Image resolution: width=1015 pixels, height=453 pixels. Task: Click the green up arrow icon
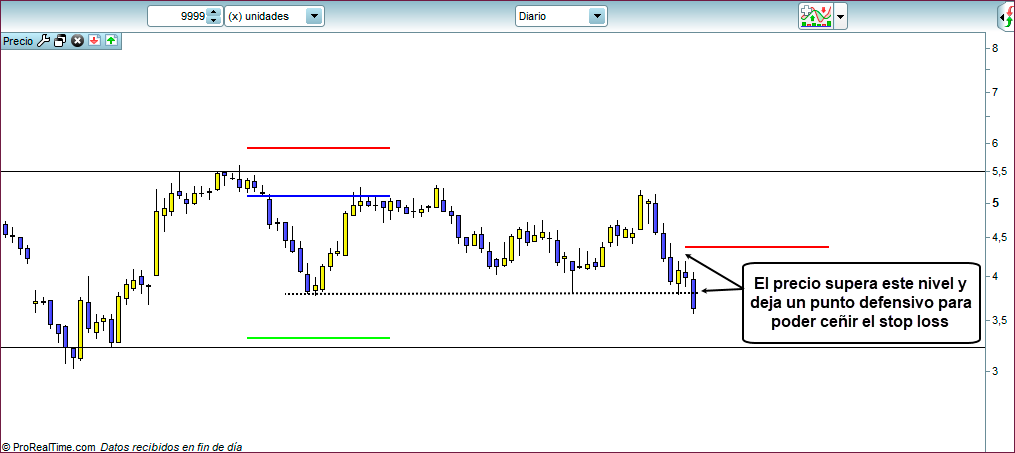pyautogui.click(x=110, y=41)
